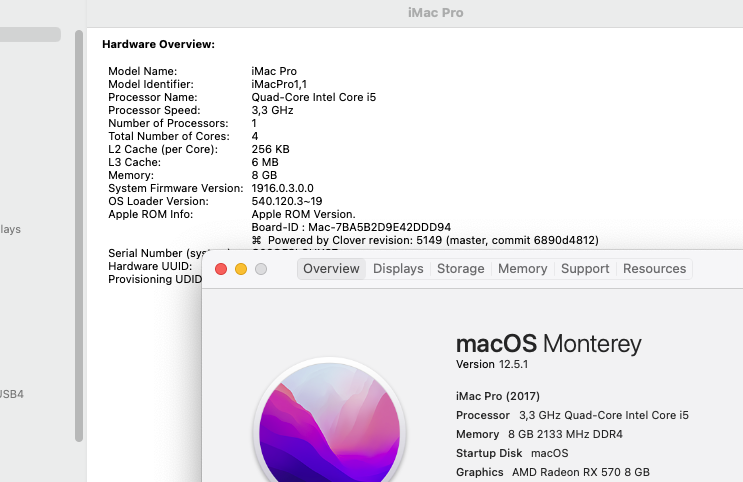743x482 pixels.
Task: Open the Support tab
Action: coord(585,269)
